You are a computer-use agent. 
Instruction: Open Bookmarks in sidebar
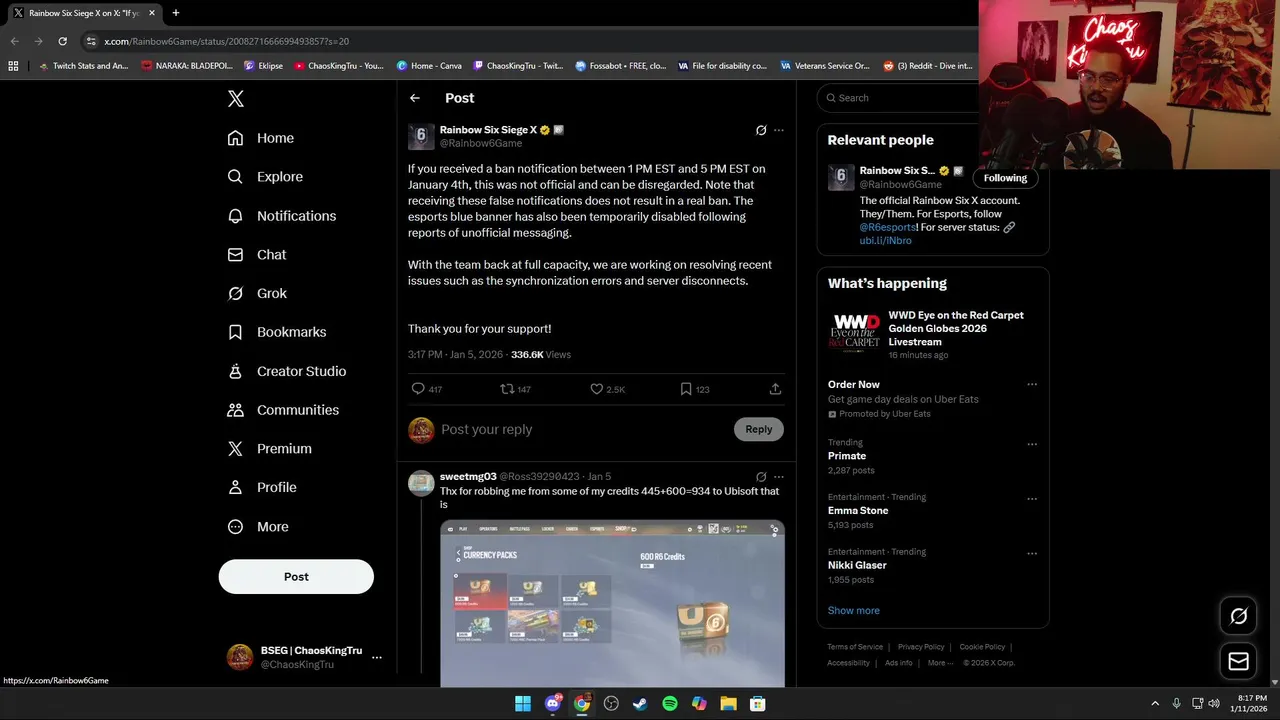click(277, 332)
